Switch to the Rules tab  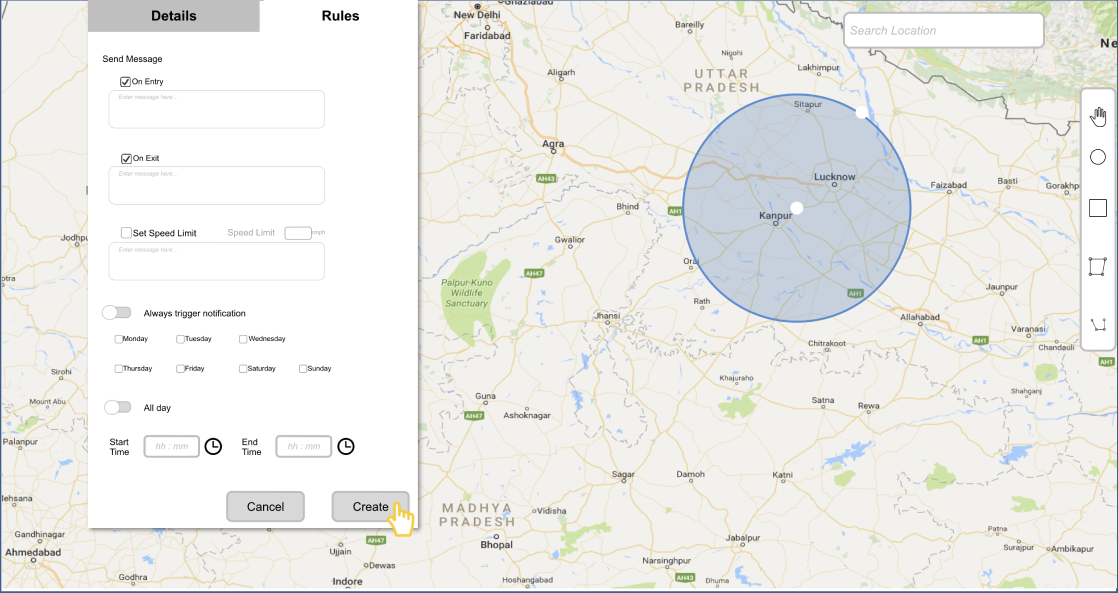pos(340,15)
